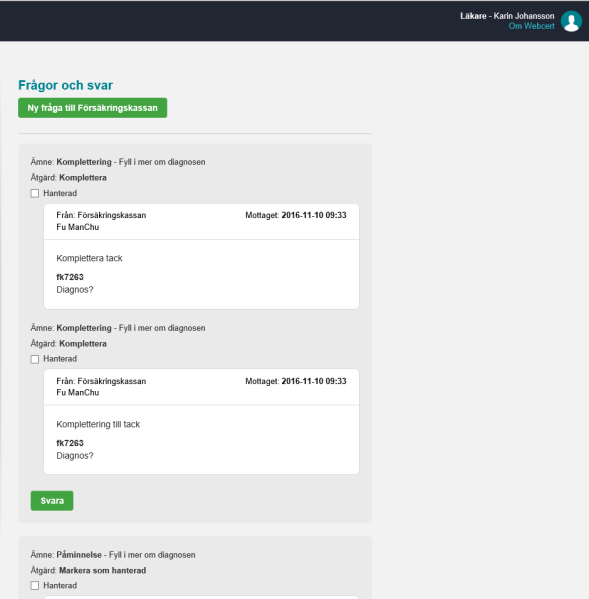The width and height of the screenshot is (589, 599).
Task: Click Mottaget timestamp of Komplettering till tack message
Action: (296, 381)
